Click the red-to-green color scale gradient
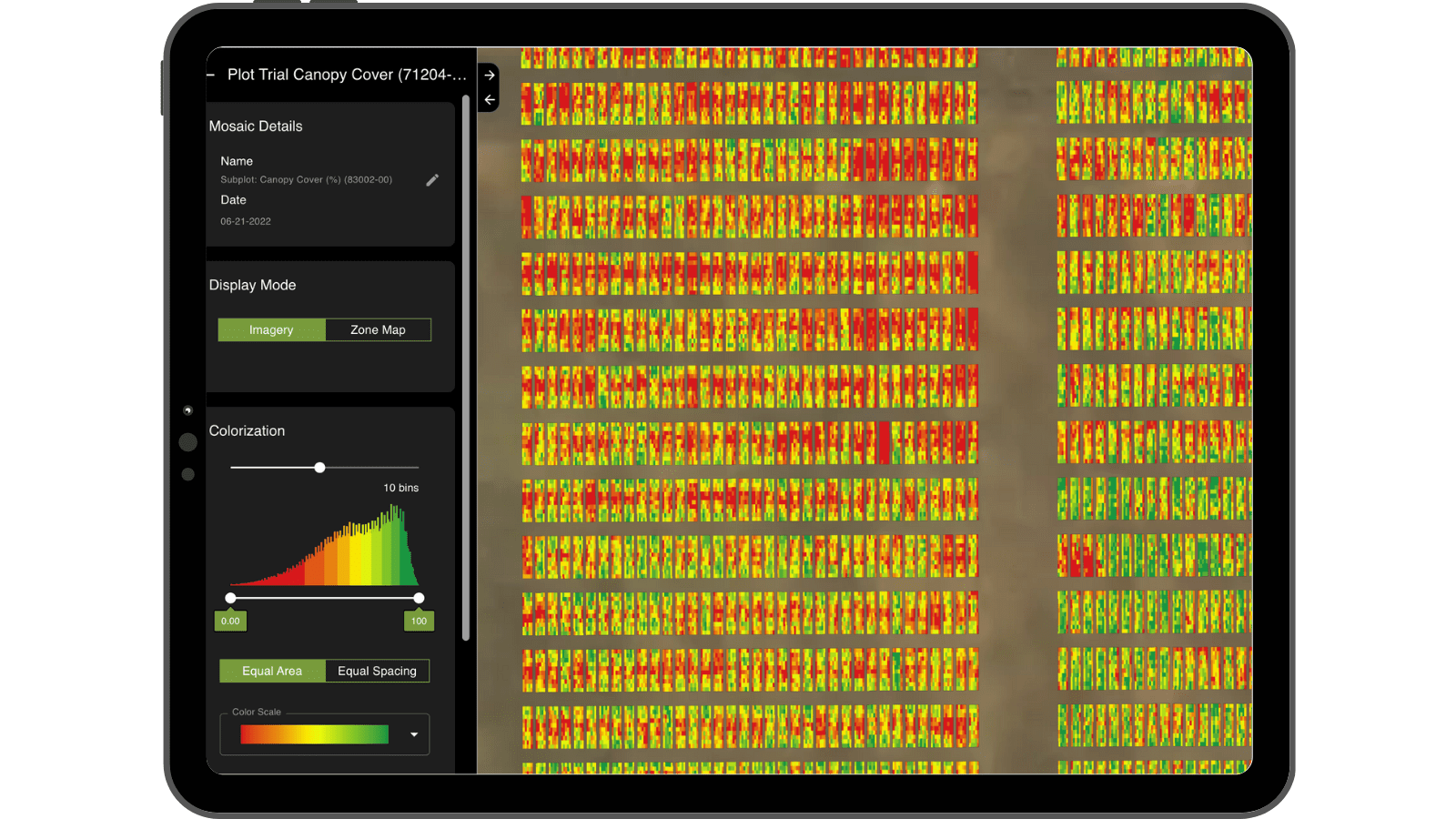 coord(314,734)
